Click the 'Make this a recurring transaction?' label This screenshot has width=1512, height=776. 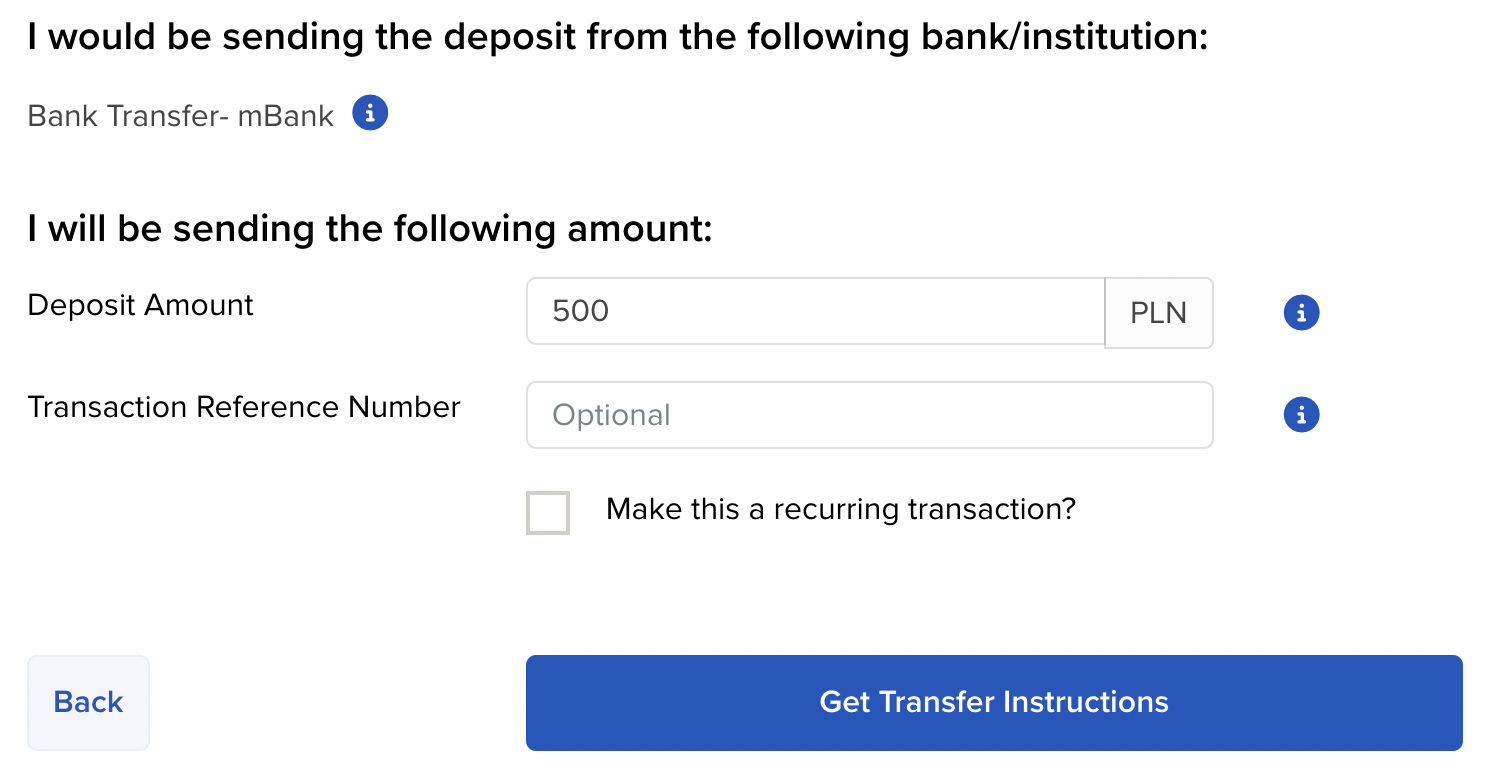(840, 509)
